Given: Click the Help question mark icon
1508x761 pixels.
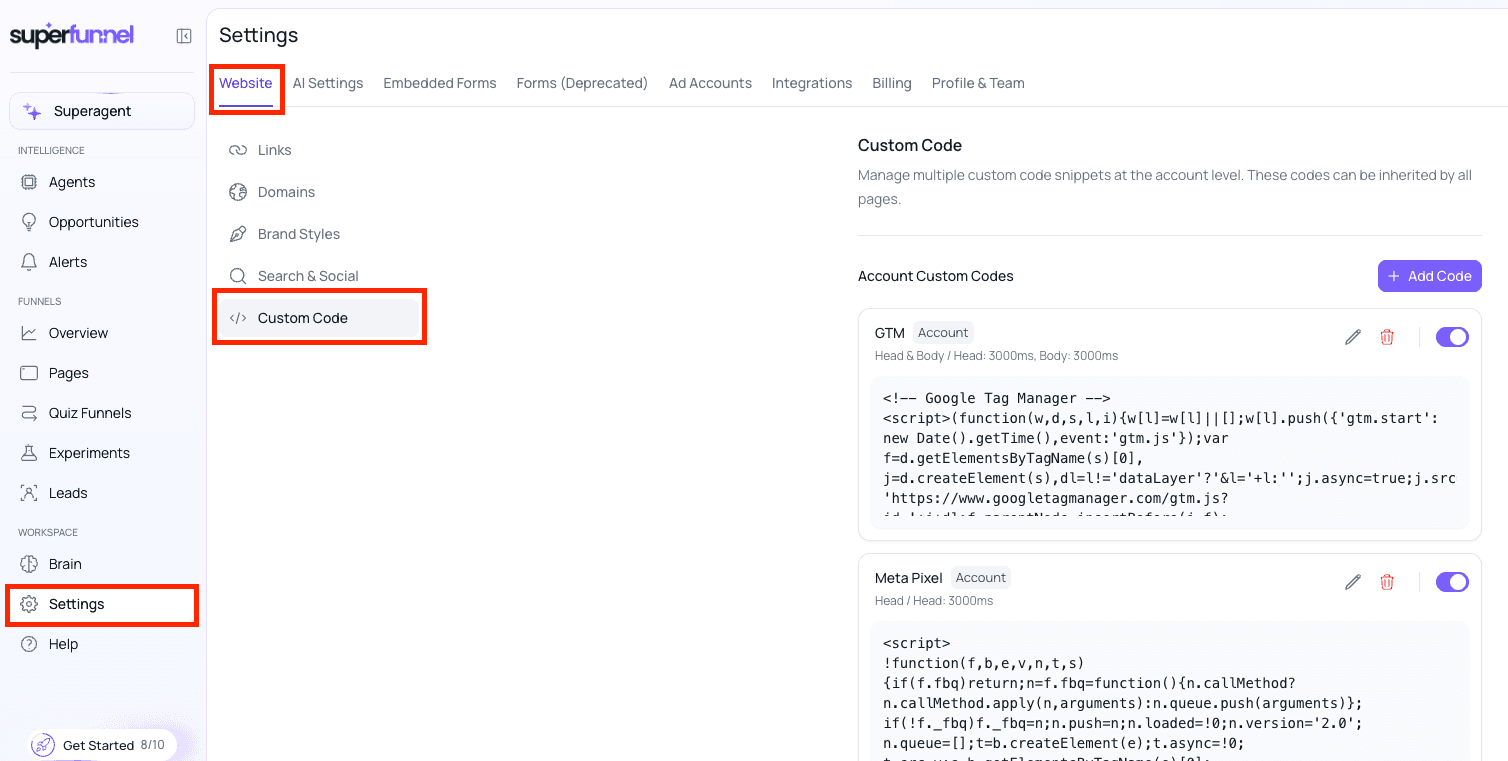Looking at the screenshot, I should point(29,644).
